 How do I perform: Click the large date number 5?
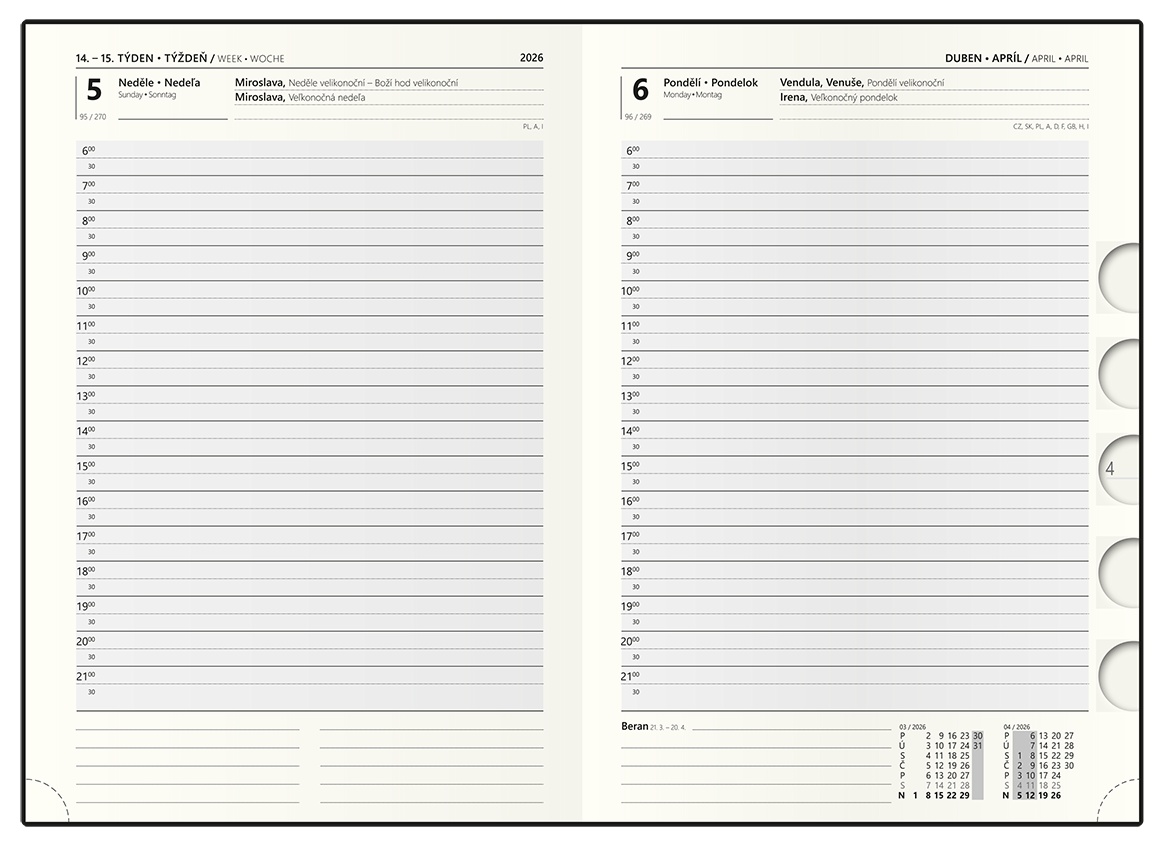94,91
